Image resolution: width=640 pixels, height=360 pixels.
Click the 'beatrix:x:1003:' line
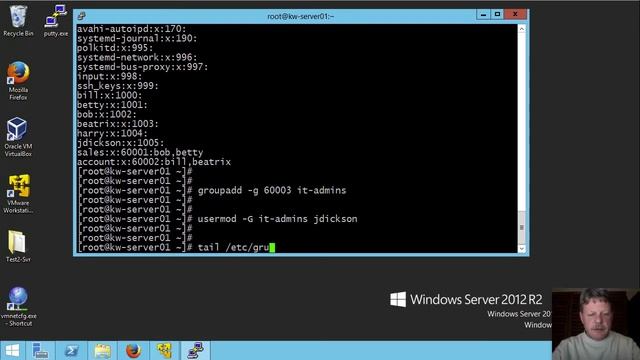(118, 124)
